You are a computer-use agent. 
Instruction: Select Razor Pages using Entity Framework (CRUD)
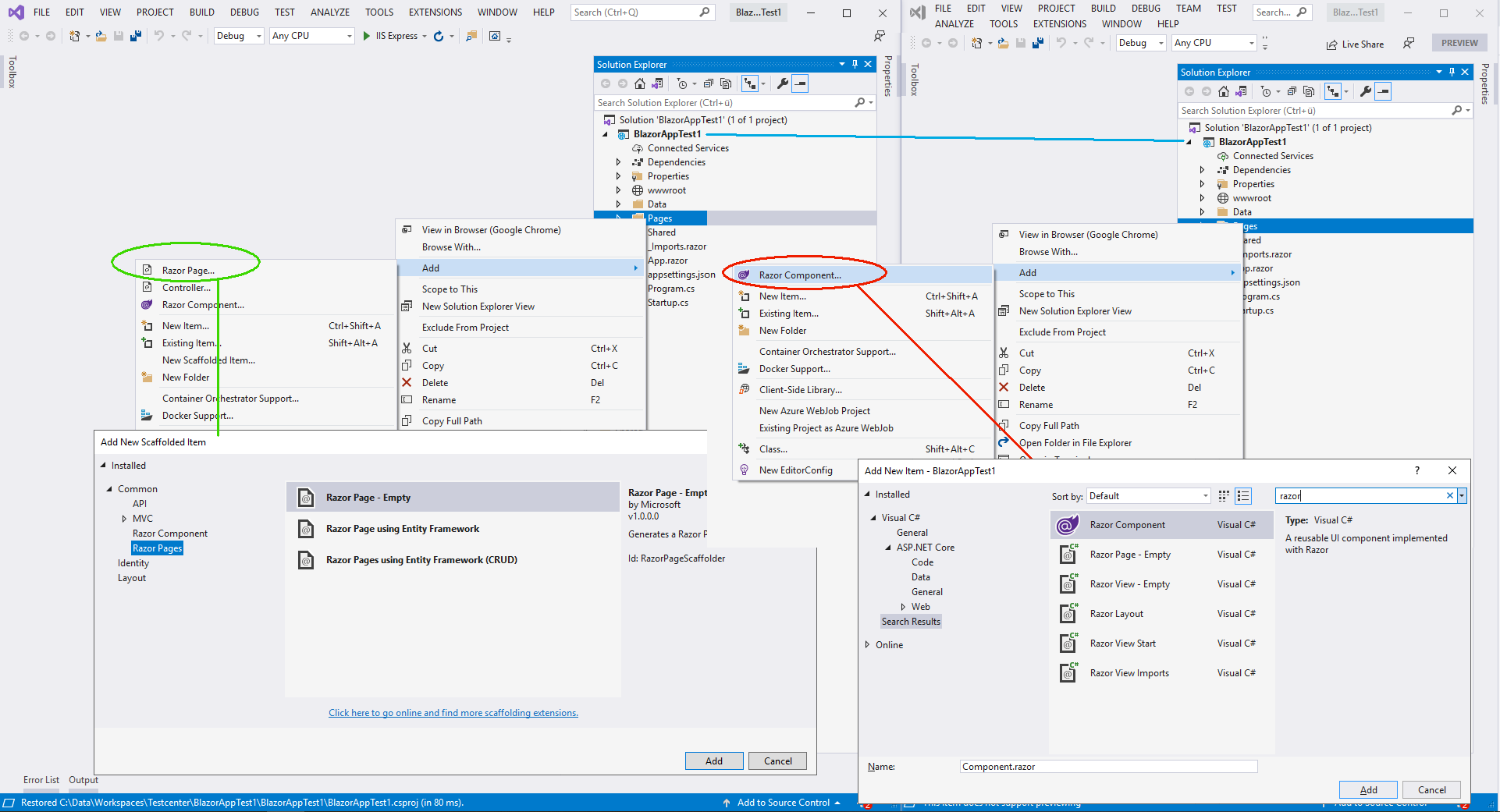tap(453, 560)
